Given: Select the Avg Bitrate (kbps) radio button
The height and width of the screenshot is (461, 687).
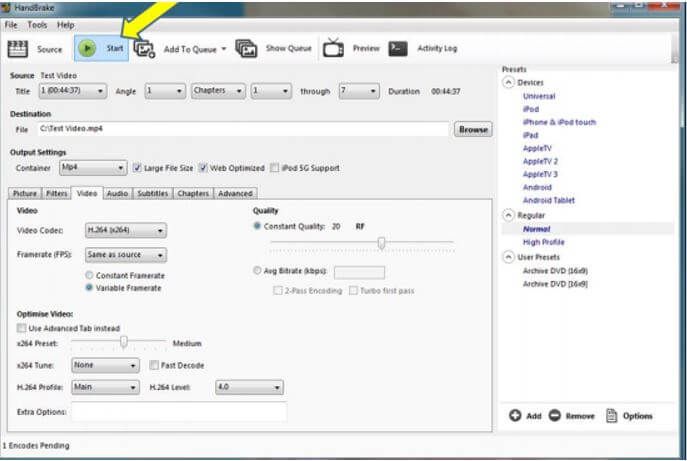Looking at the screenshot, I should [257, 271].
